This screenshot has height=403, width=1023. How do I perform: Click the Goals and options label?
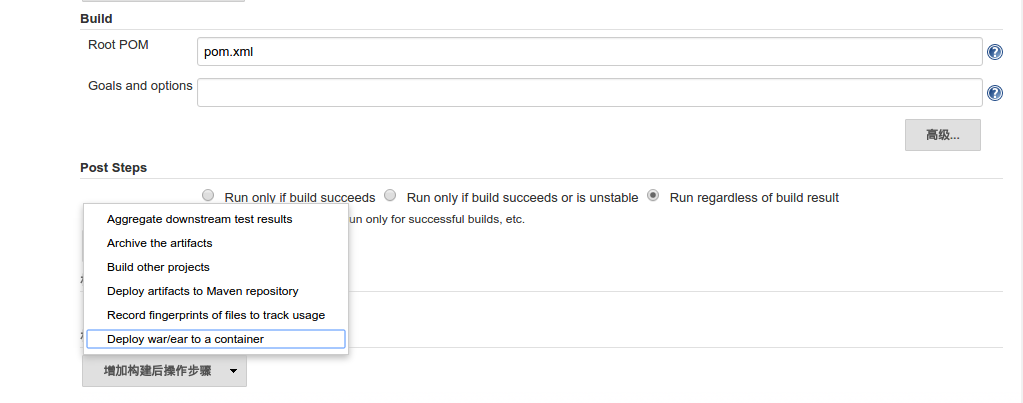140,86
